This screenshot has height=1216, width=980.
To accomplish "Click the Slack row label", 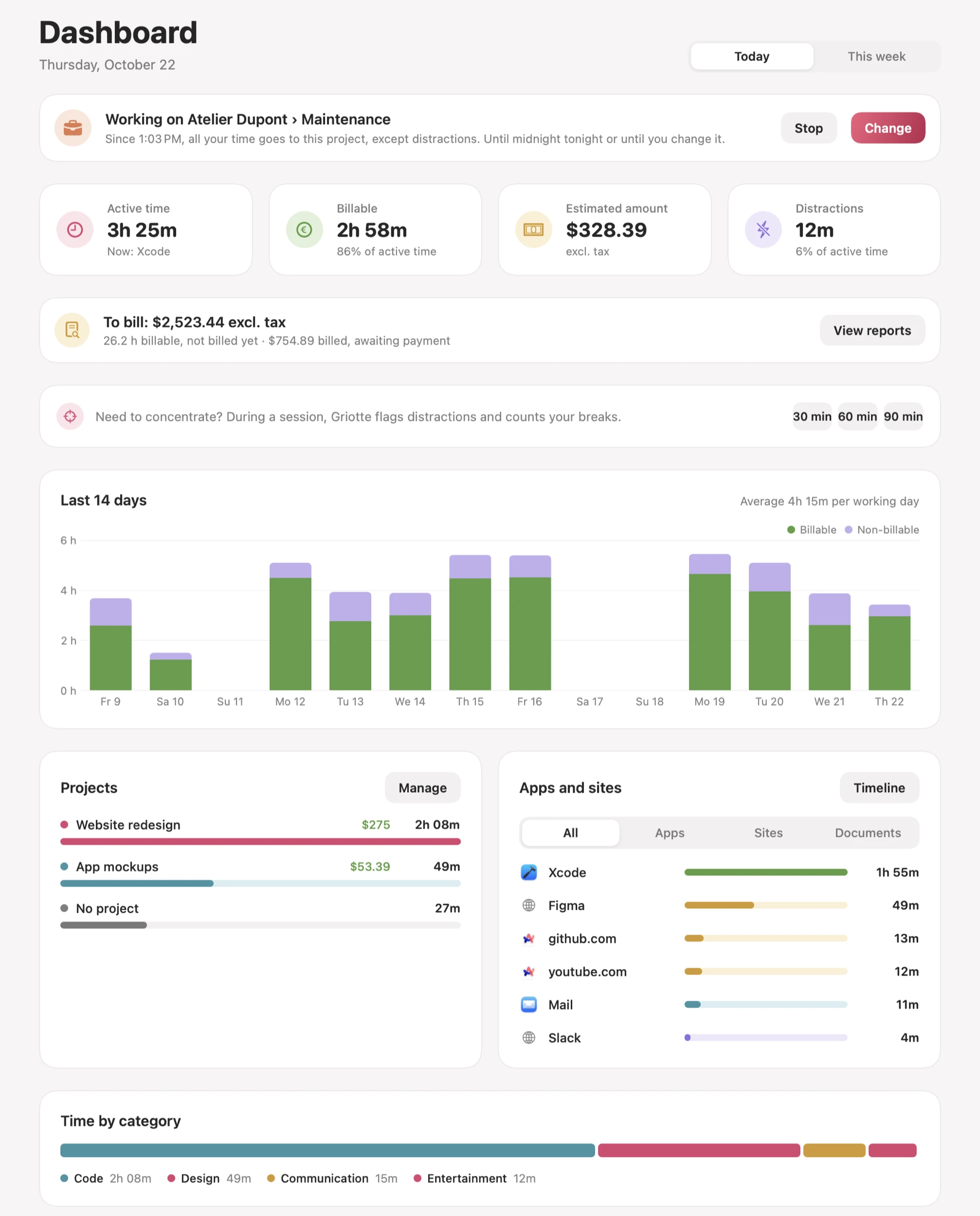I will (x=565, y=1038).
